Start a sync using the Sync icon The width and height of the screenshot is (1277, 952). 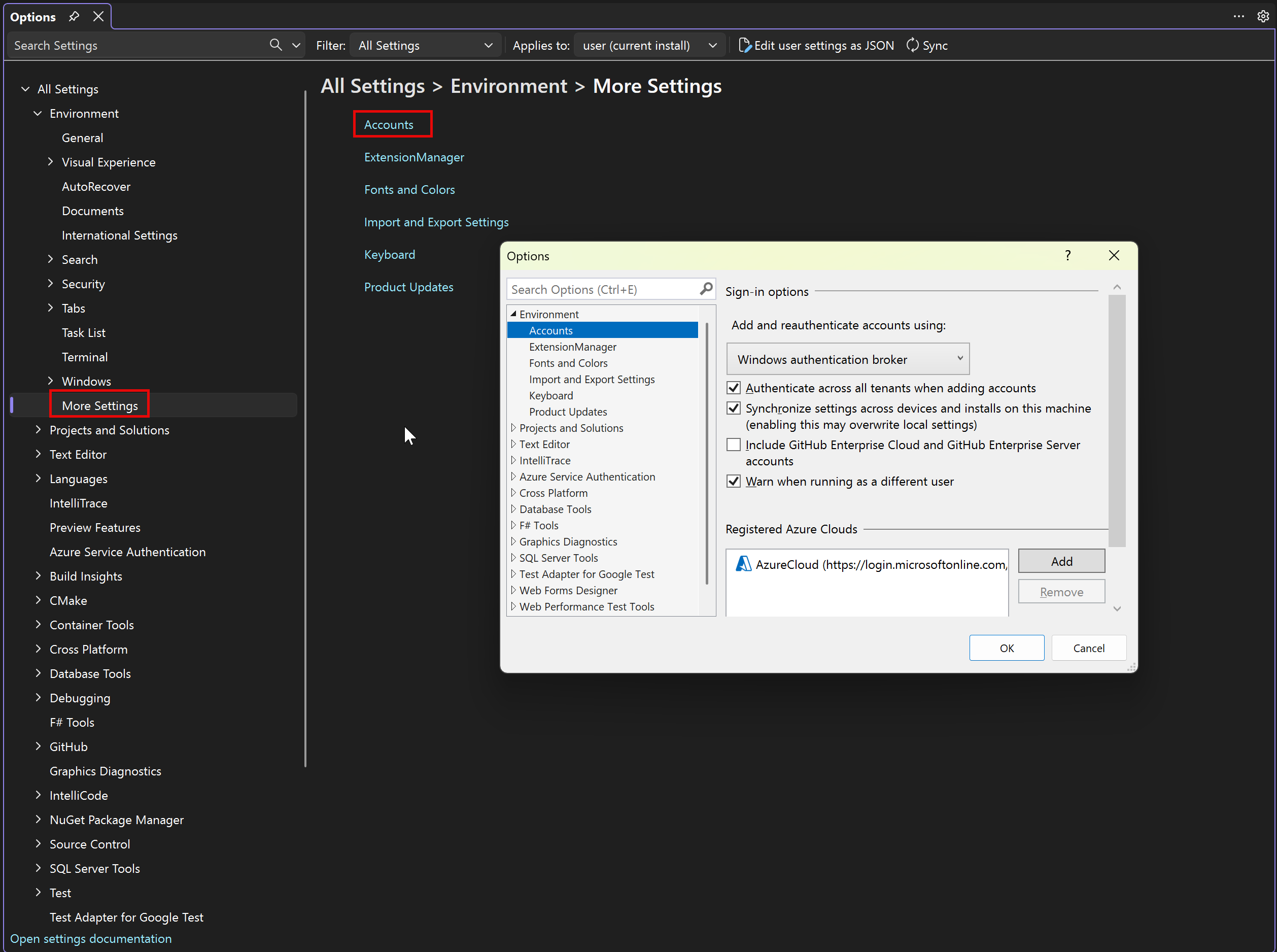click(x=913, y=45)
